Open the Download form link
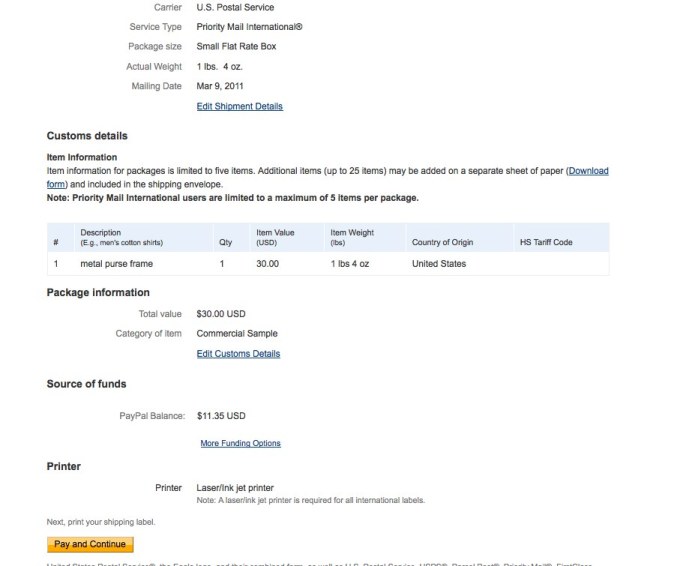The image size is (683, 566). 587,171
